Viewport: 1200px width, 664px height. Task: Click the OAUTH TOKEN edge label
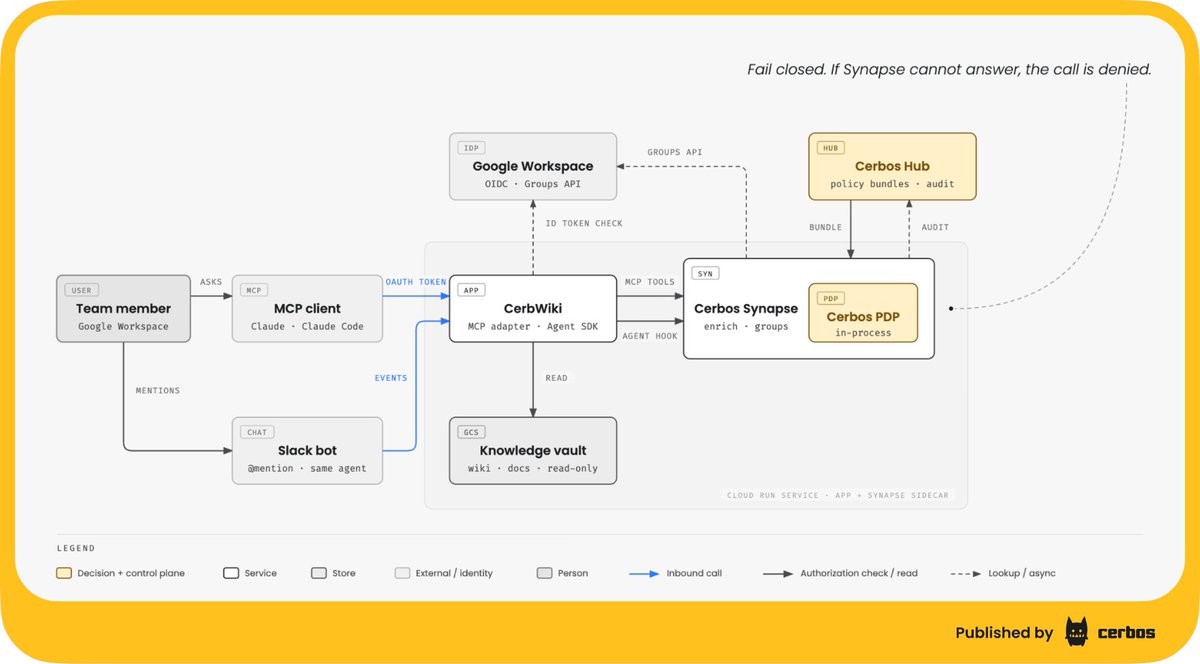pyautogui.click(x=416, y=282)
